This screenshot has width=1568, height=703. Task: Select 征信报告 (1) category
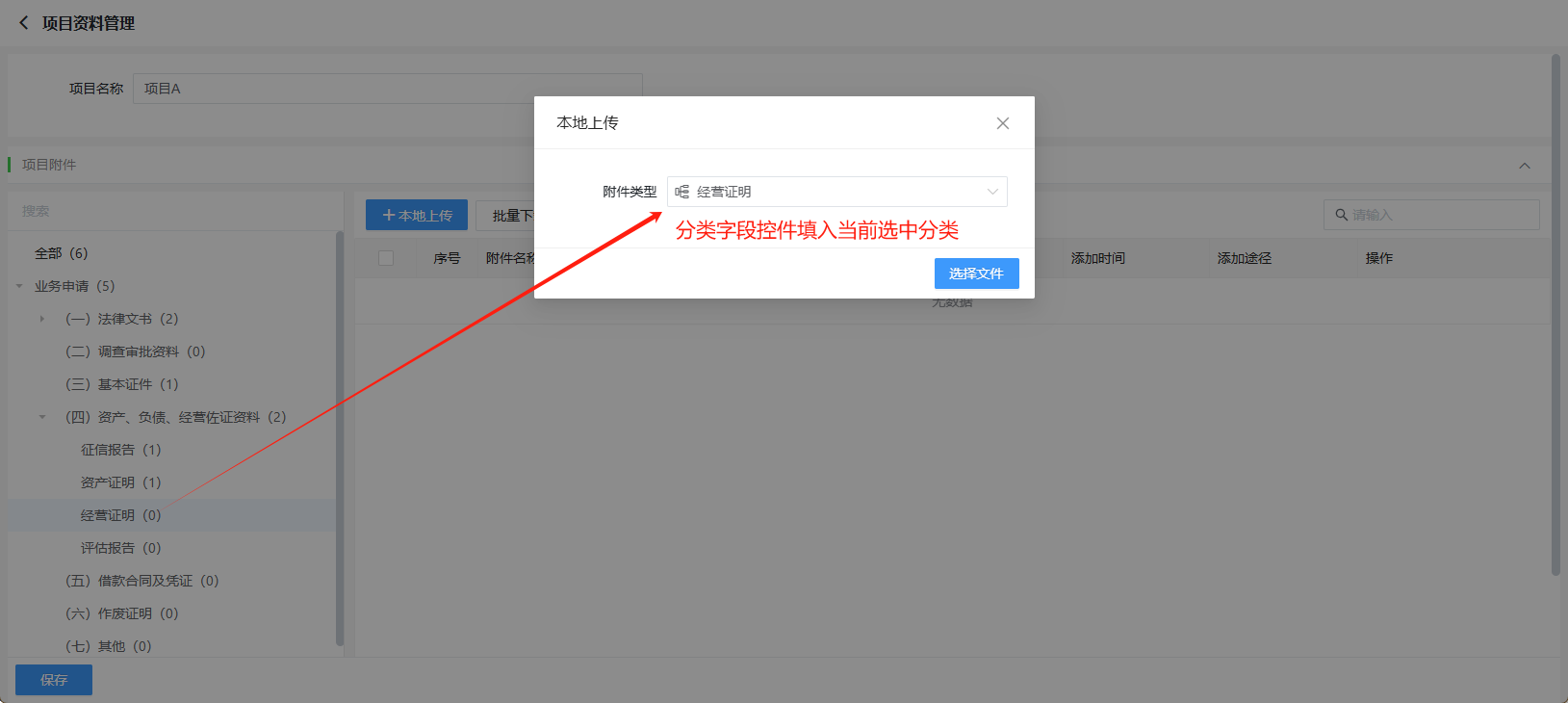coord(120,450)
